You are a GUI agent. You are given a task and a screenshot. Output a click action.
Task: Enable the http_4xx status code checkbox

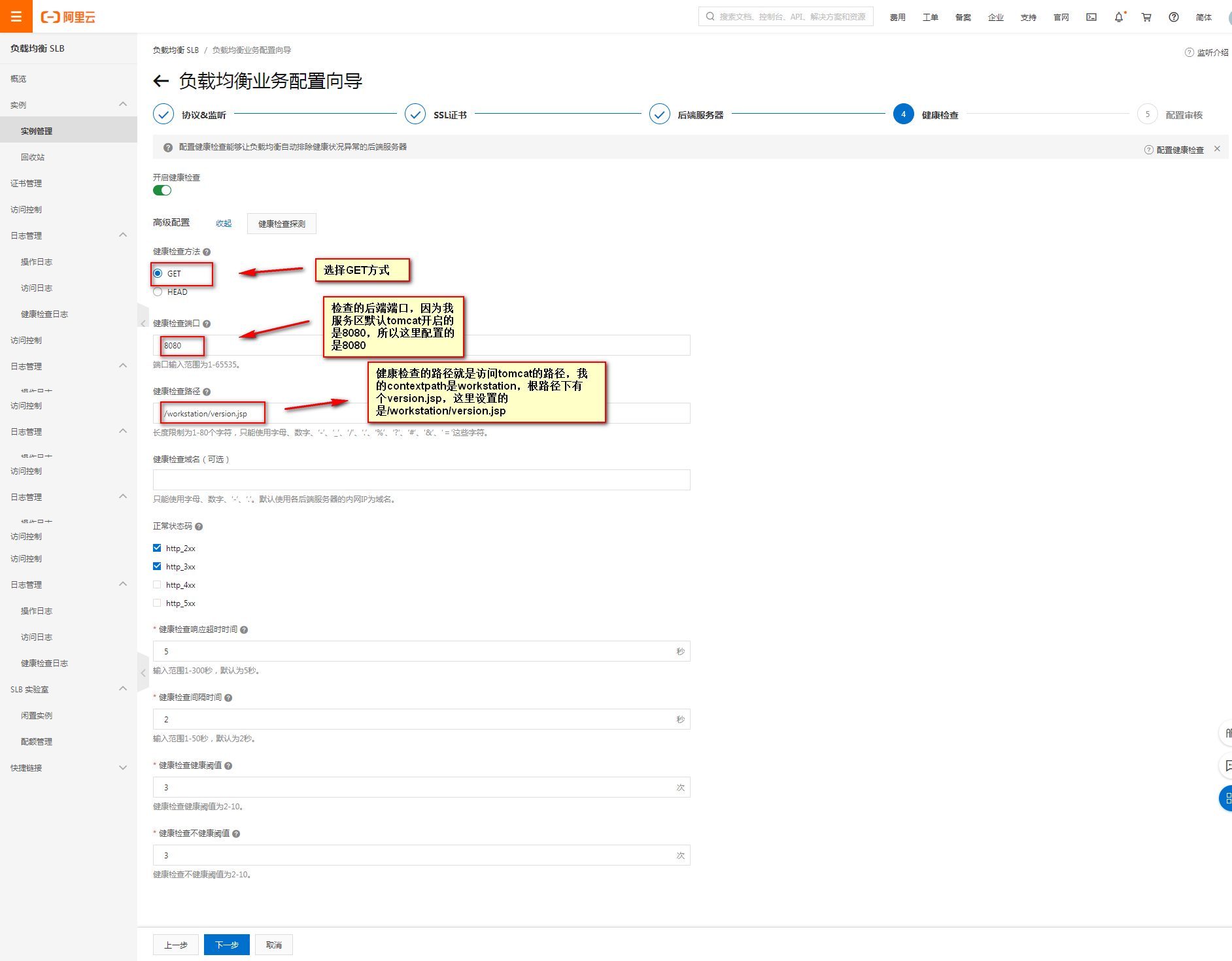click(x=157, y=584)
